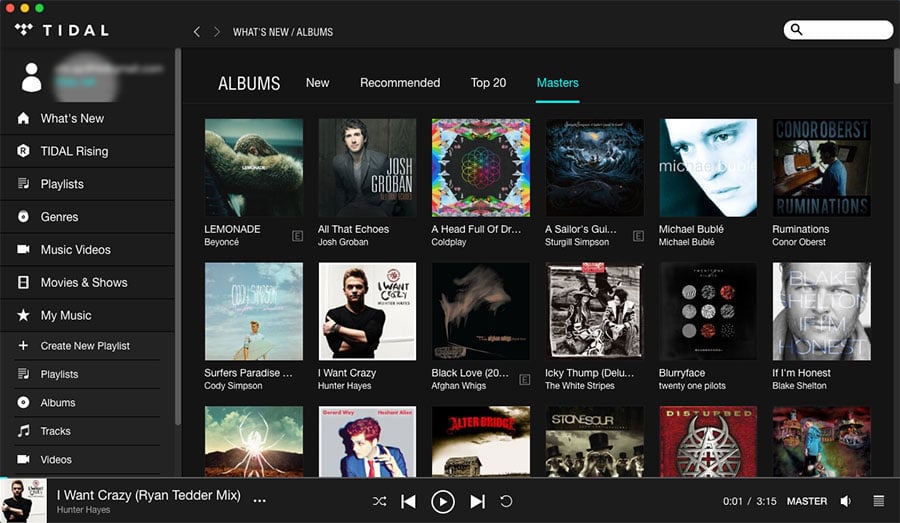Click explicit badge next to LEMONADE

(297, 236)
